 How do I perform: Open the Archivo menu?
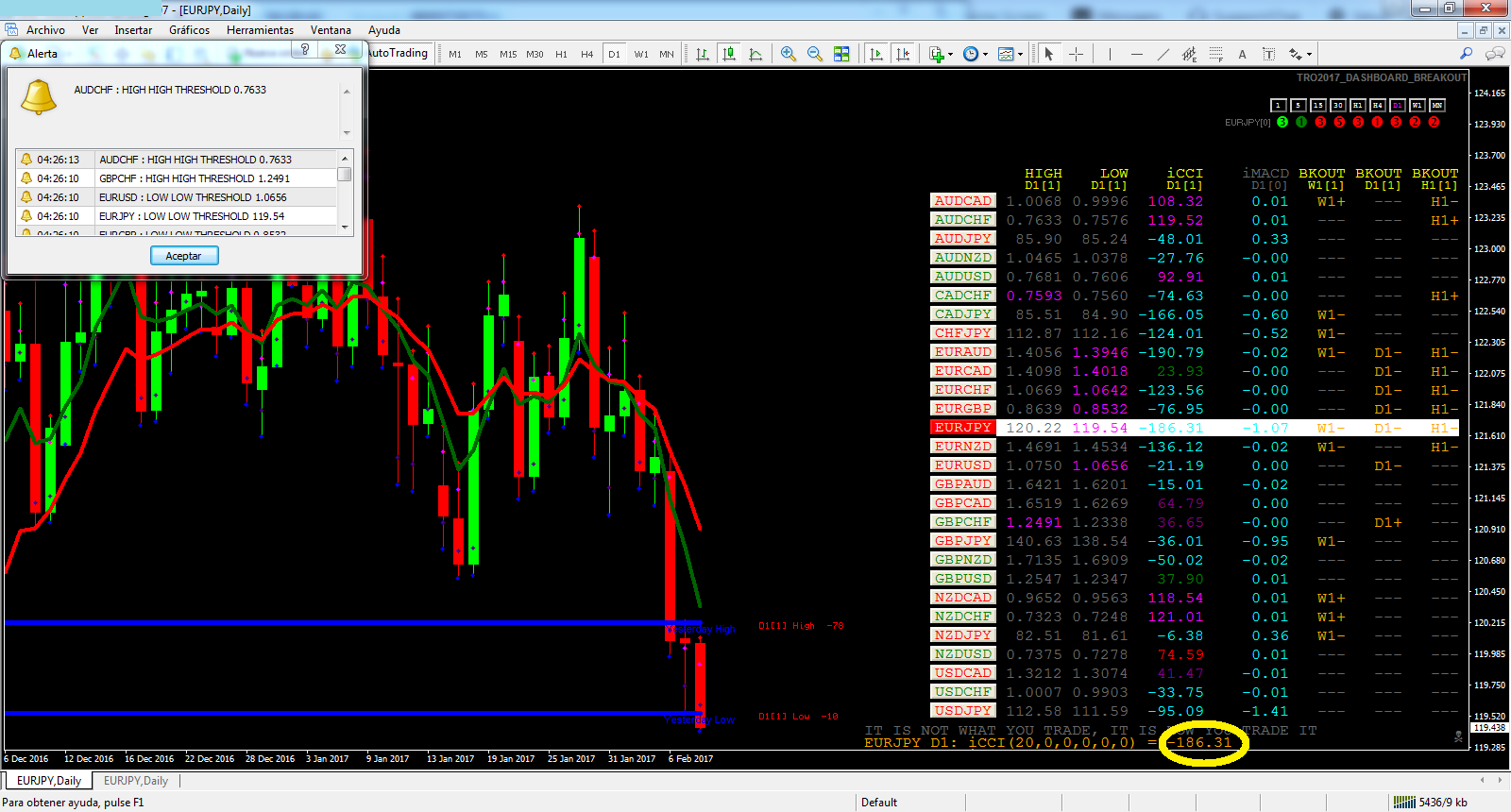[x=45, y=30]
